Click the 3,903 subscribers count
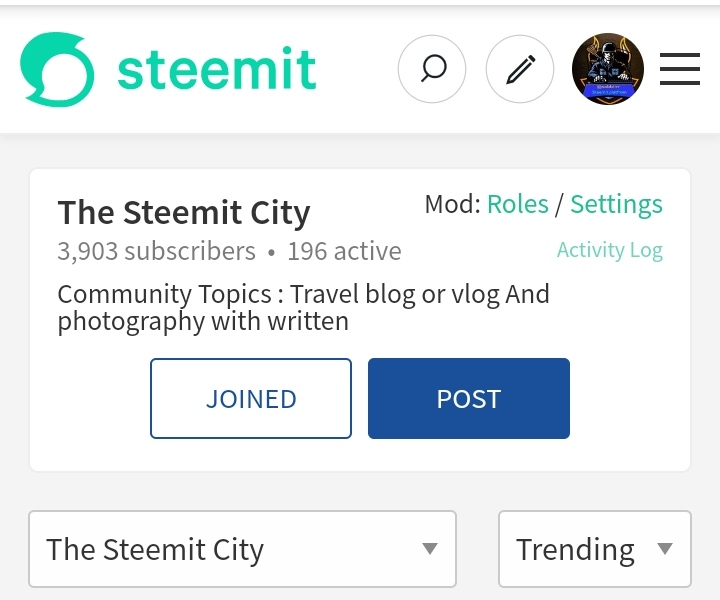720x600 pixels. click(x=156, y=251)
